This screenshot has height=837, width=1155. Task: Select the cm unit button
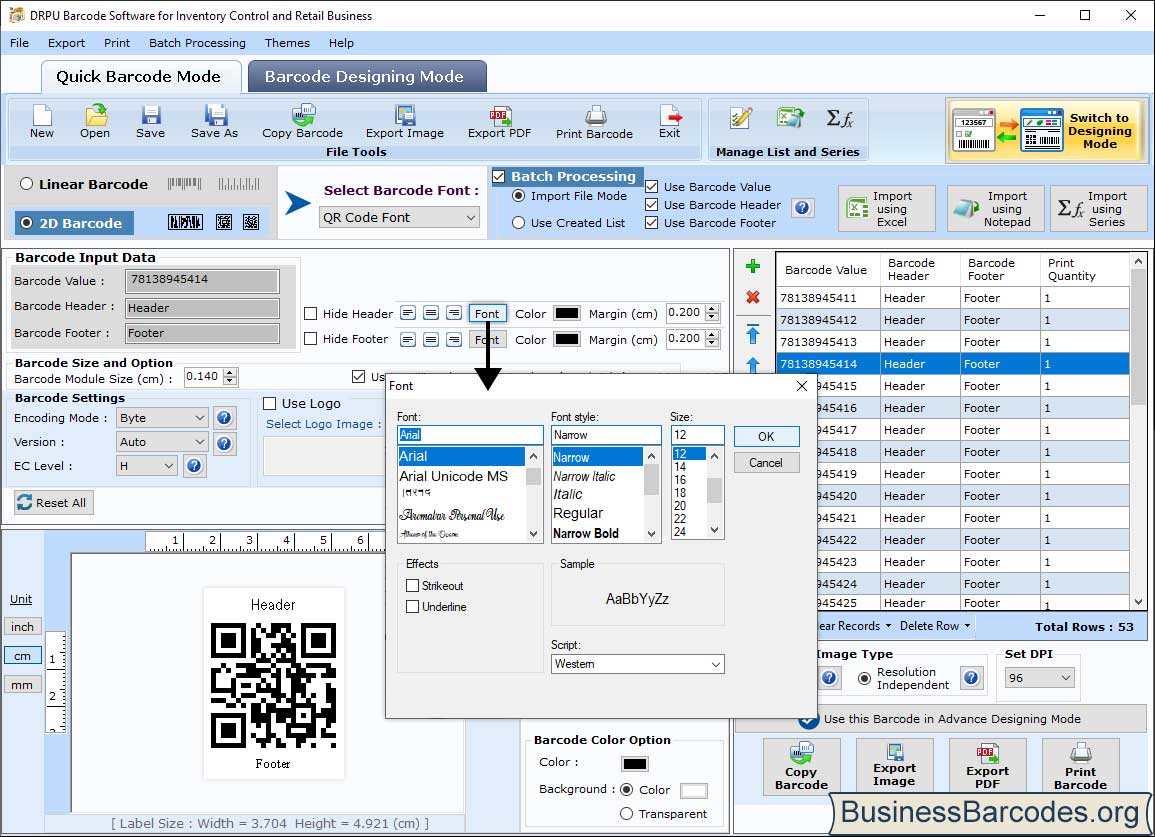pyautogui.click(x=23, y=656)
